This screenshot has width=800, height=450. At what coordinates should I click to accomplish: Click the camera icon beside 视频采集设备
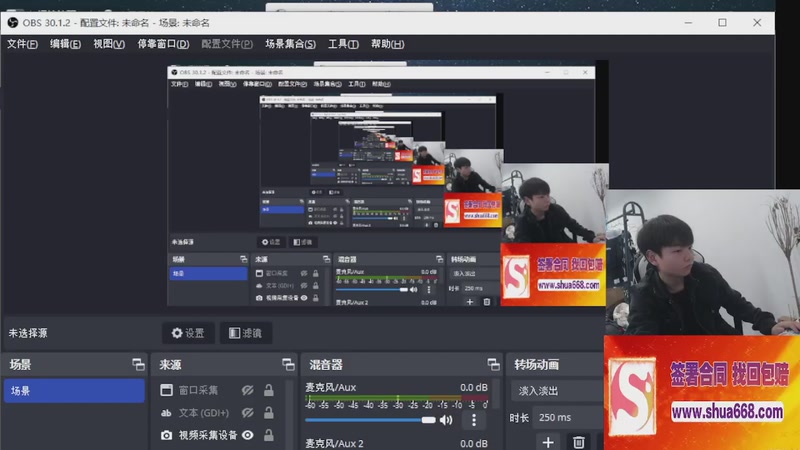coord(166,435)
